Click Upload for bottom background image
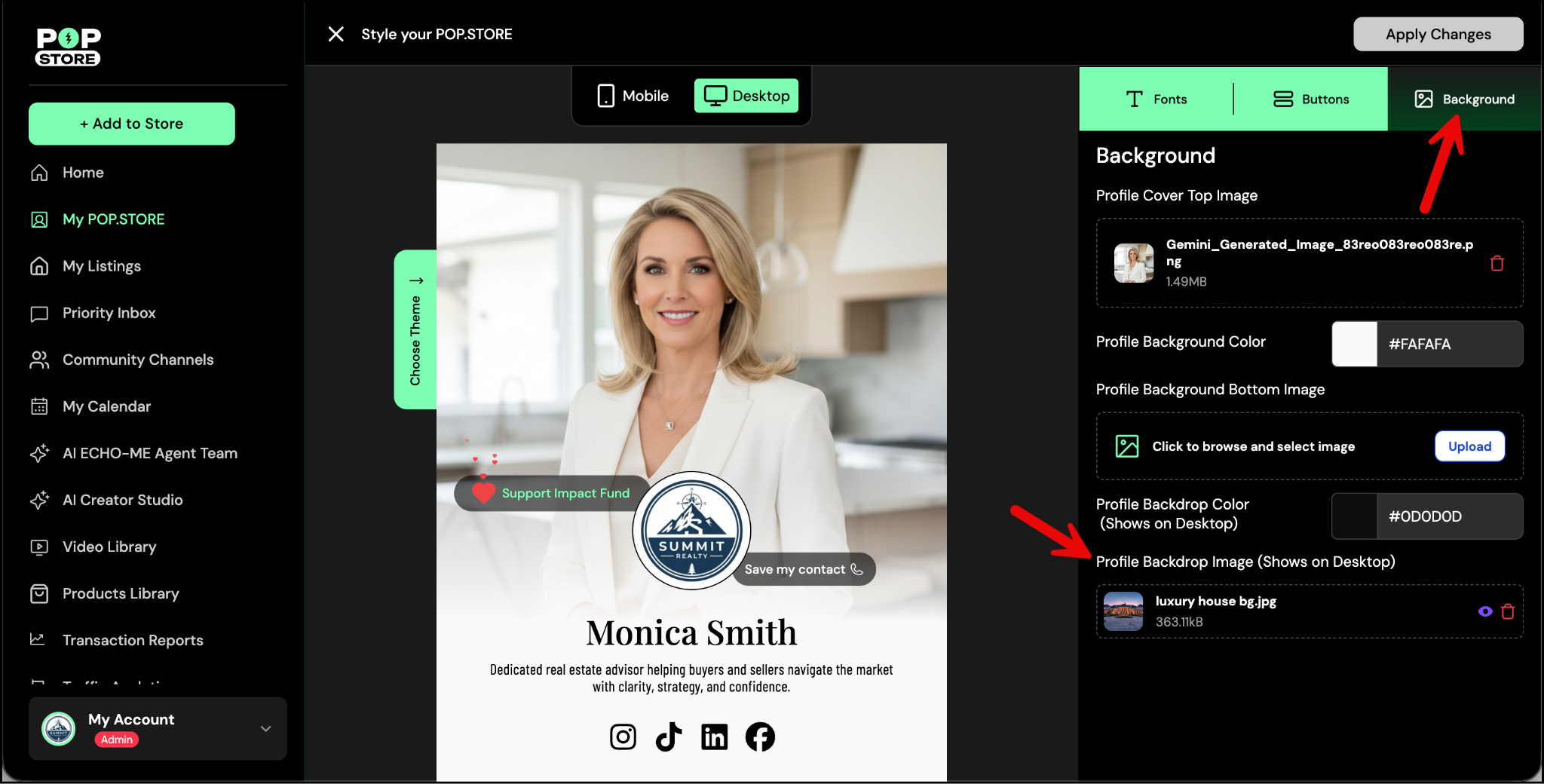This screenshot has height=784, width=1544. pyautogui.click(x=1469, y=446)
